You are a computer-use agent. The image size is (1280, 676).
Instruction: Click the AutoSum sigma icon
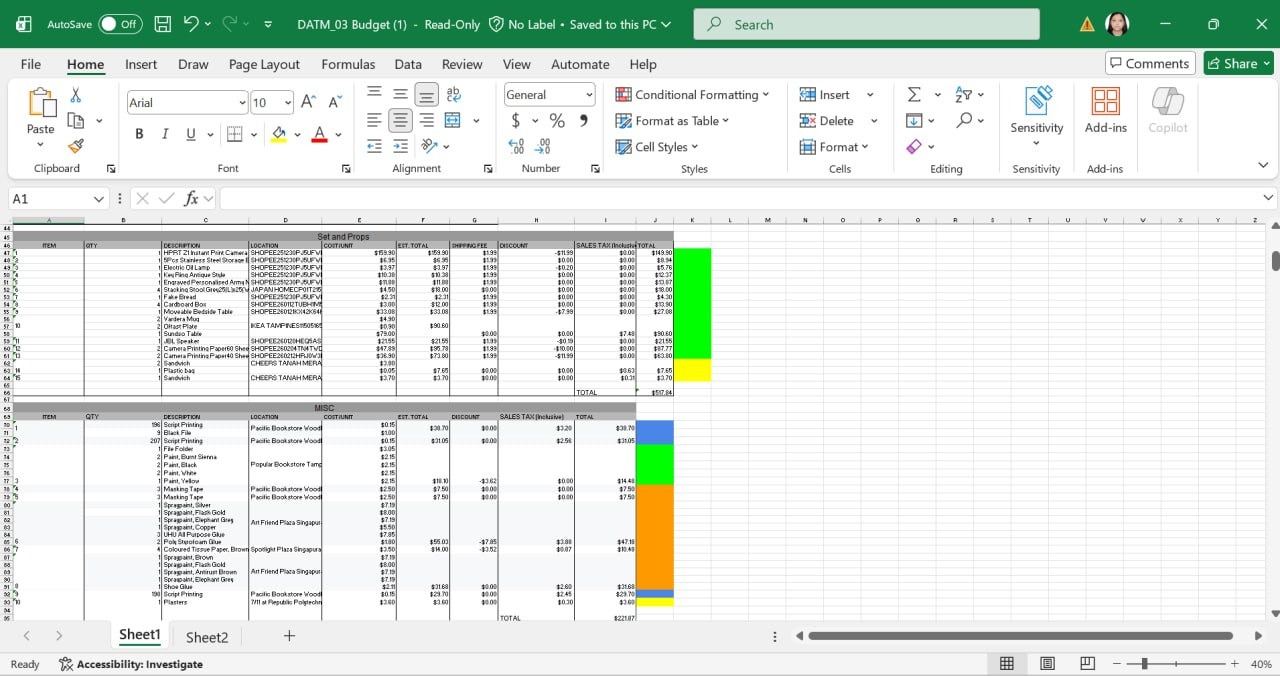point(914,94)
